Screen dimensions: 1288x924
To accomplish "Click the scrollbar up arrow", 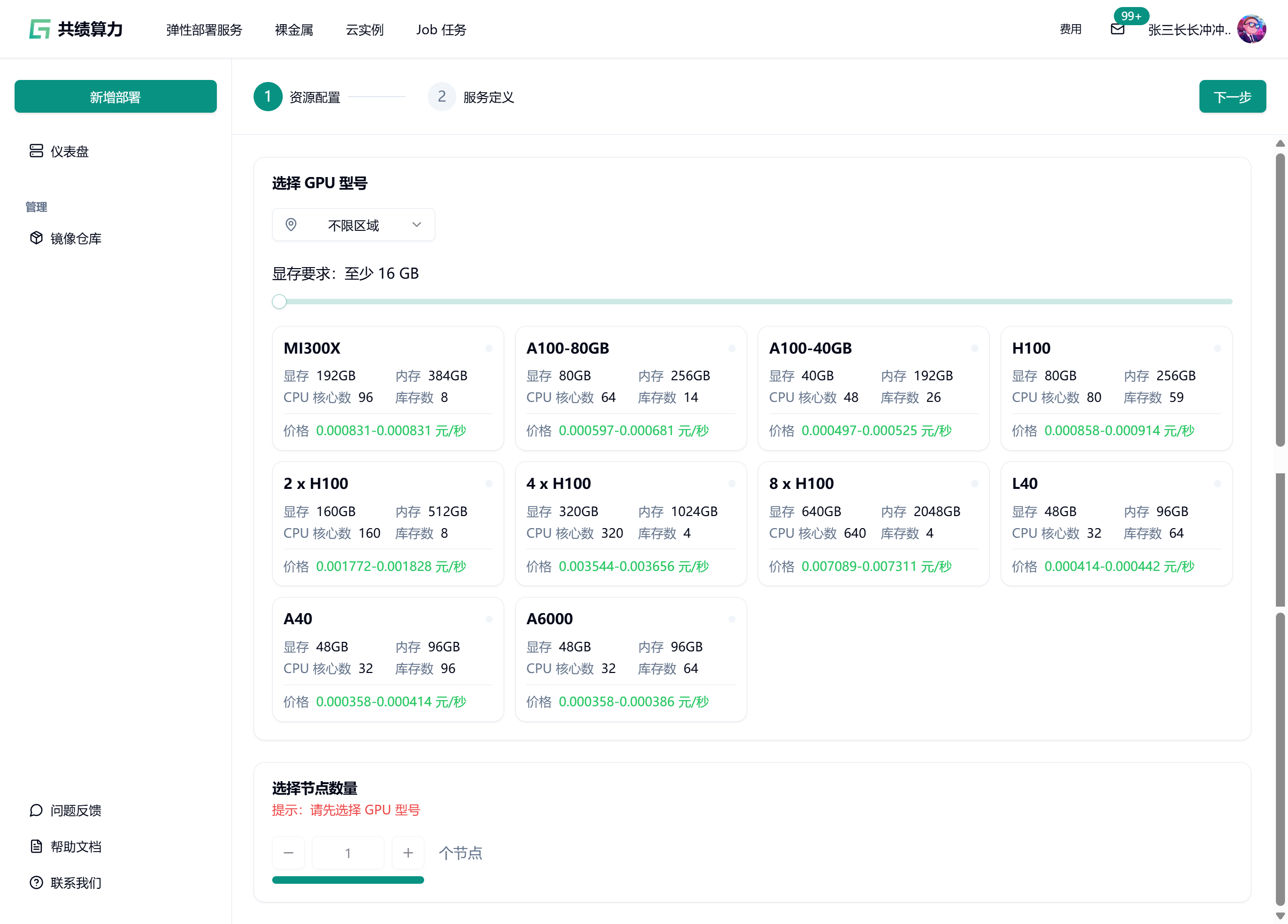I will [x=1280, y=143].
